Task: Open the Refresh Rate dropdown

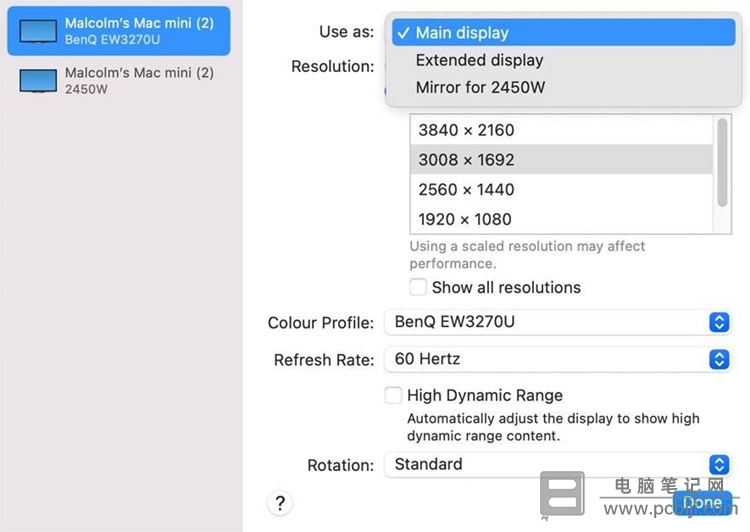Action: tap(558, 359)
